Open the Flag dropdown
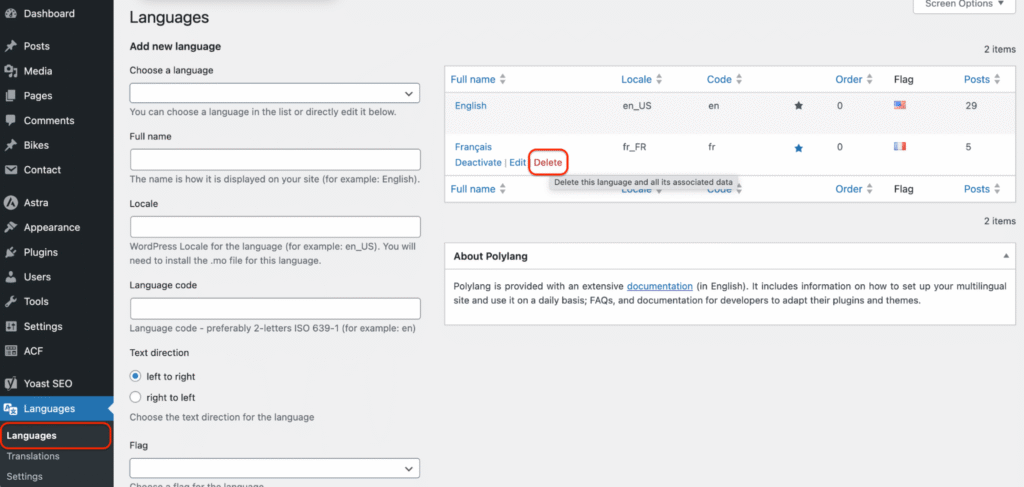 coord(275,469)
